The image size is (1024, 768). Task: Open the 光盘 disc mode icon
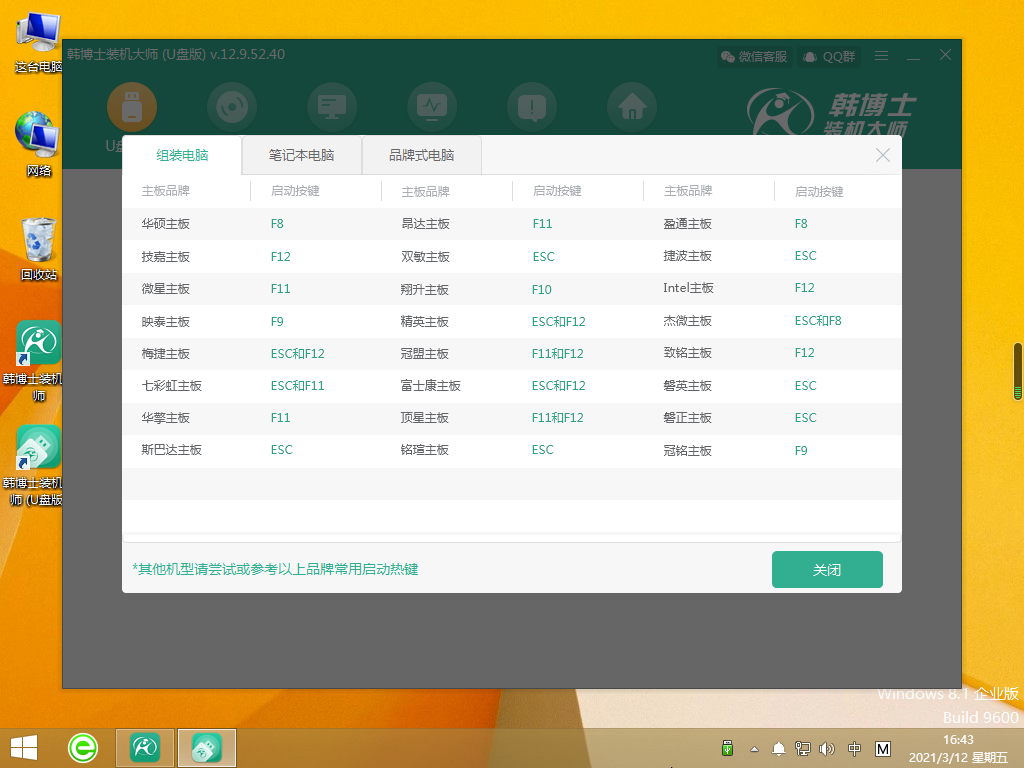[x=232, y=107]
